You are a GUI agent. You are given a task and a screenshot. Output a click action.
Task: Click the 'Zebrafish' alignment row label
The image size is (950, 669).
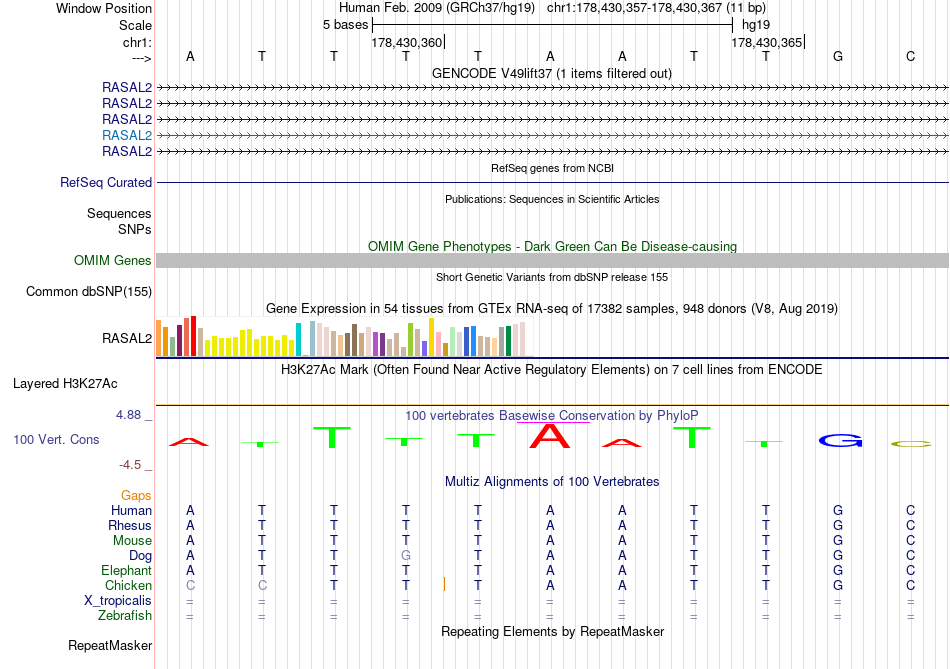coord(125,616)
